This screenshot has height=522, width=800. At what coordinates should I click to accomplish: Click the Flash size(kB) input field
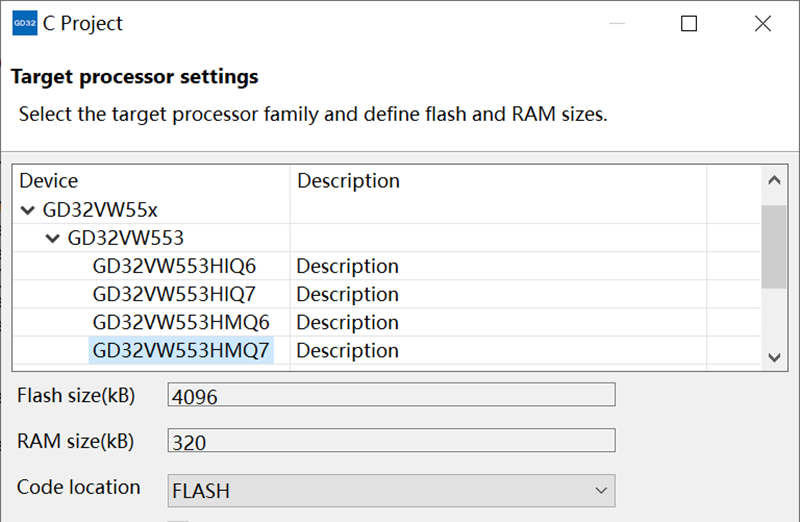(391, 395)
